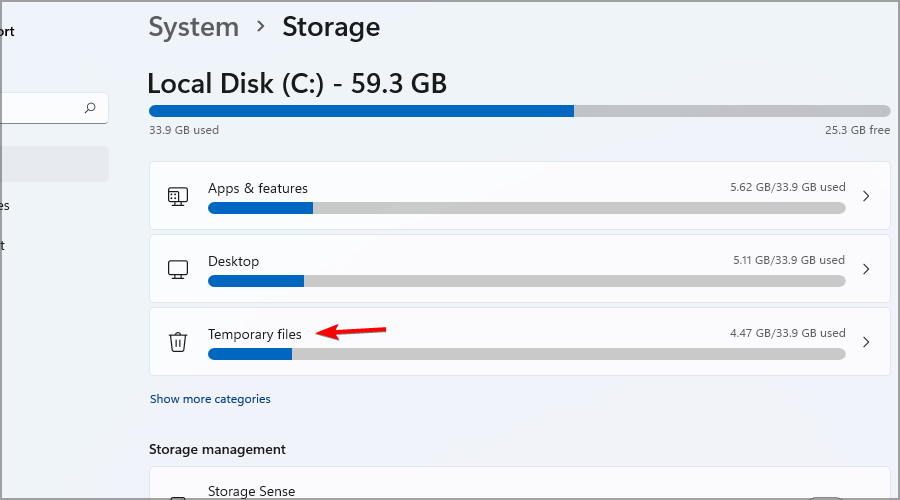Click the Desktop monitor icon
This screenshot has height=500, width=900.
click(178, 269)
